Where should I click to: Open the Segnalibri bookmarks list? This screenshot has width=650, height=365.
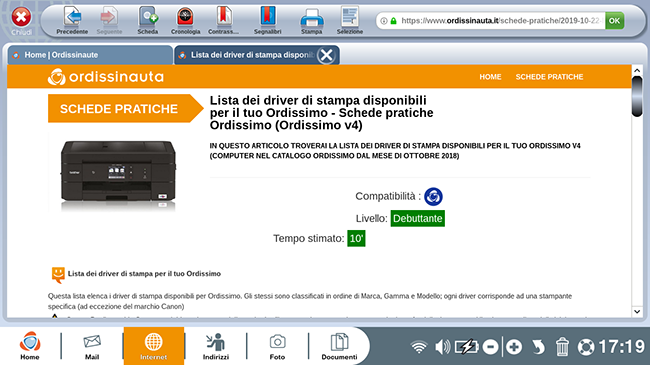[267, 20]
